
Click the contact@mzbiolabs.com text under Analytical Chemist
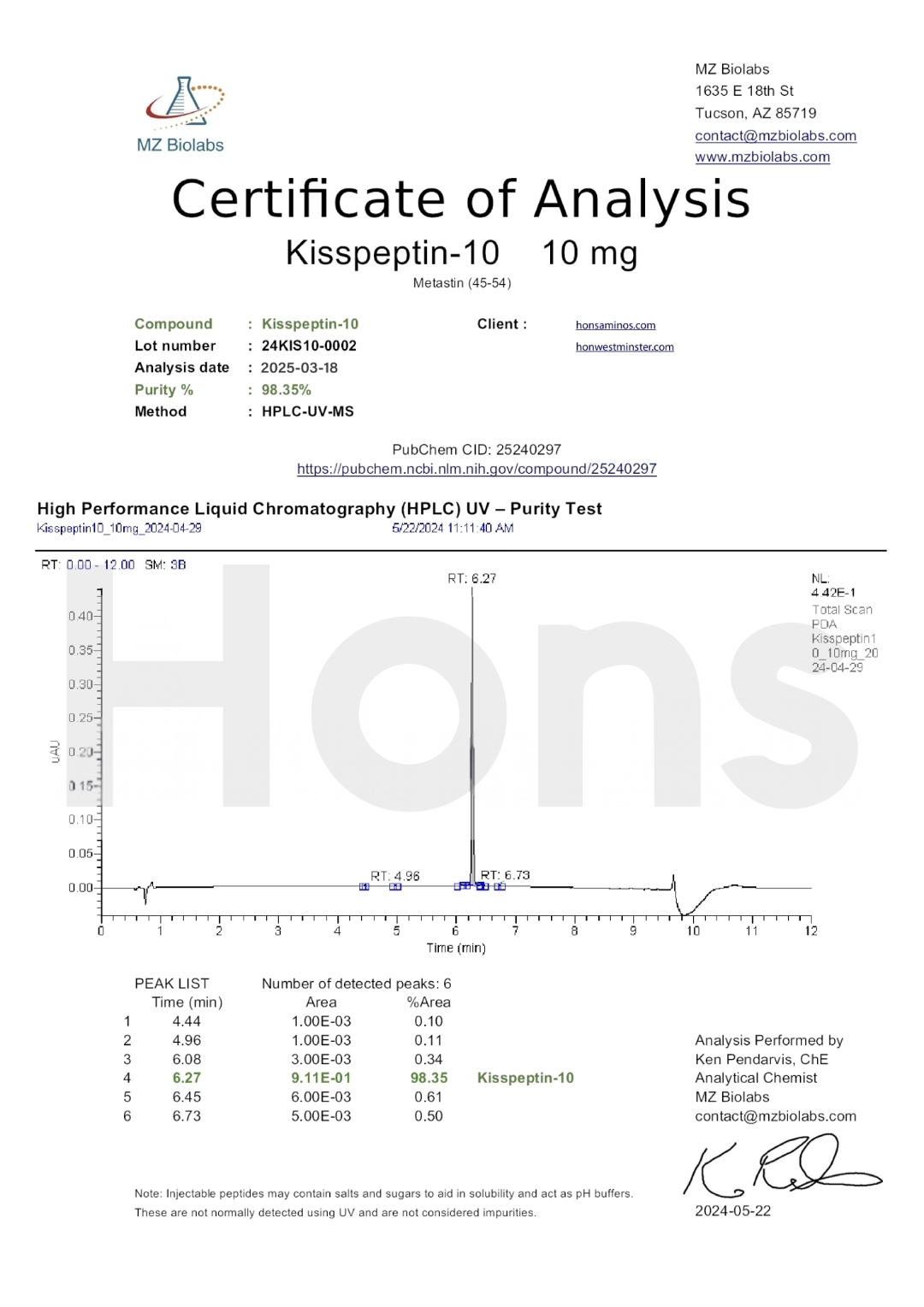[775, 1115]
